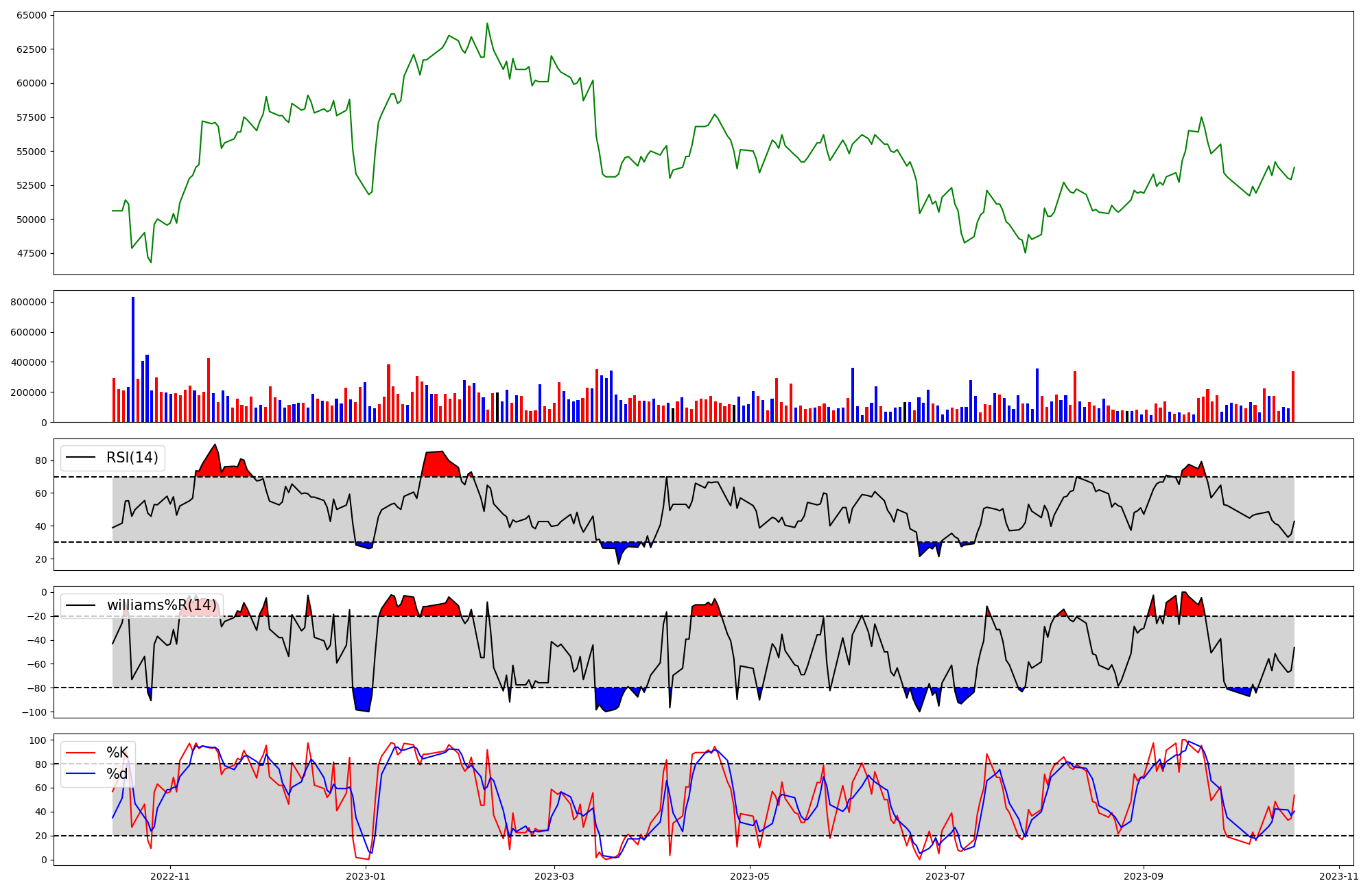Click the 2023-07 x-axis date label
Image resolution: width=1372 pixels, height=892 pixels.
coord(945,876)
